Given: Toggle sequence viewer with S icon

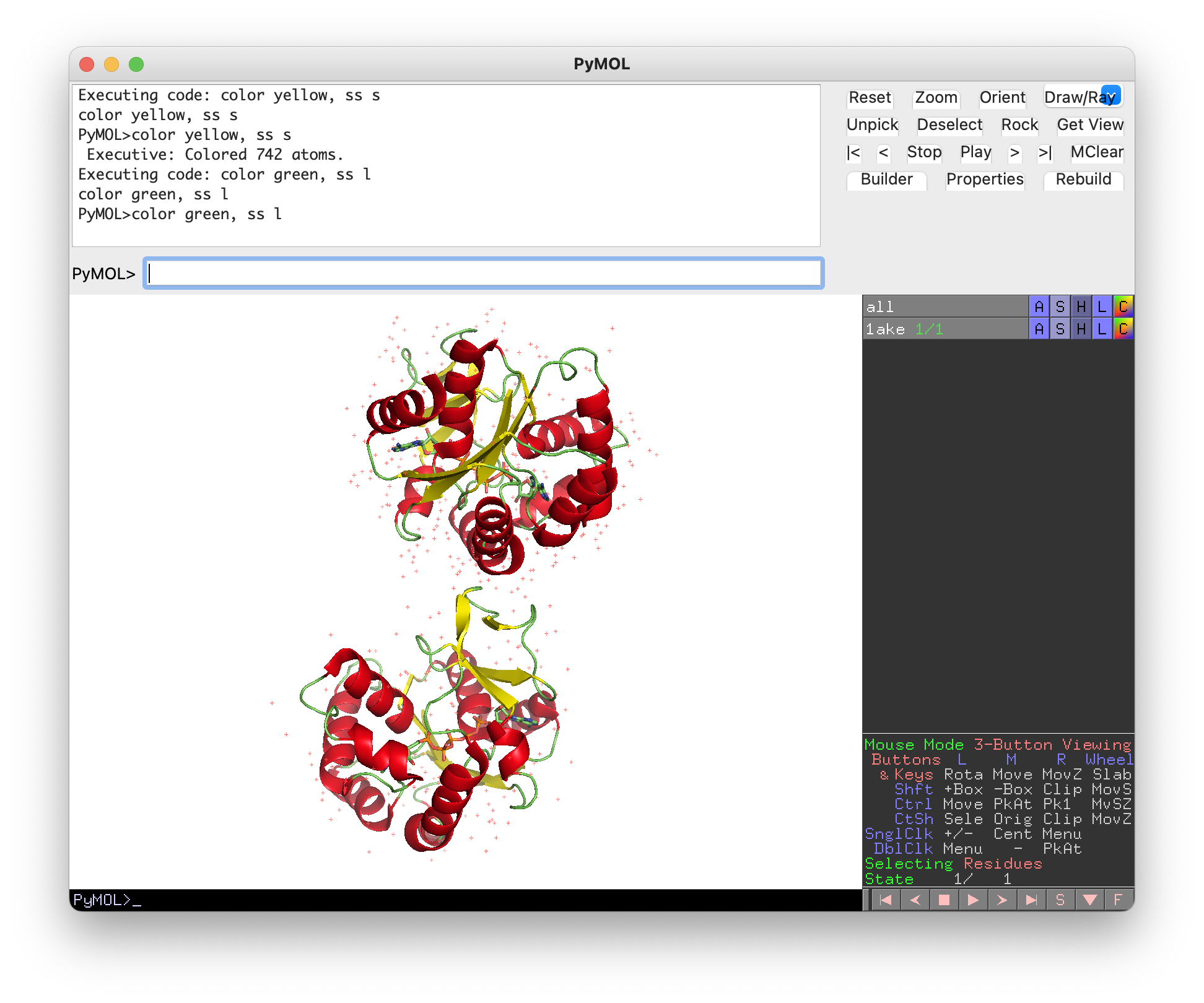Looking at the screenshot, I should coord(1060,900).
